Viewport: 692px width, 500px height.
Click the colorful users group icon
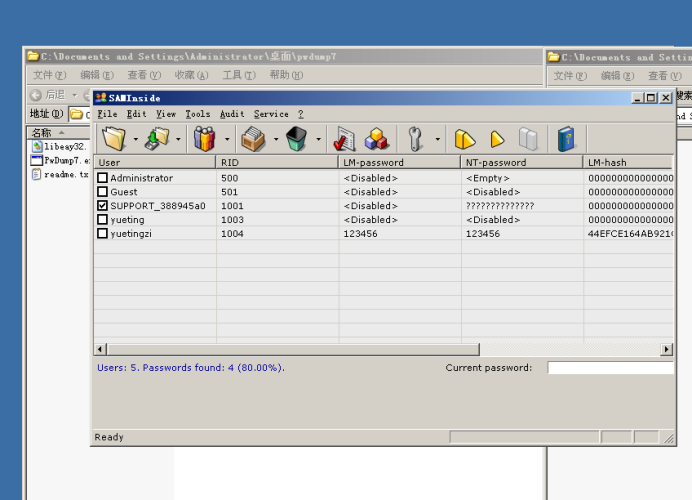[x=204, y=139]
